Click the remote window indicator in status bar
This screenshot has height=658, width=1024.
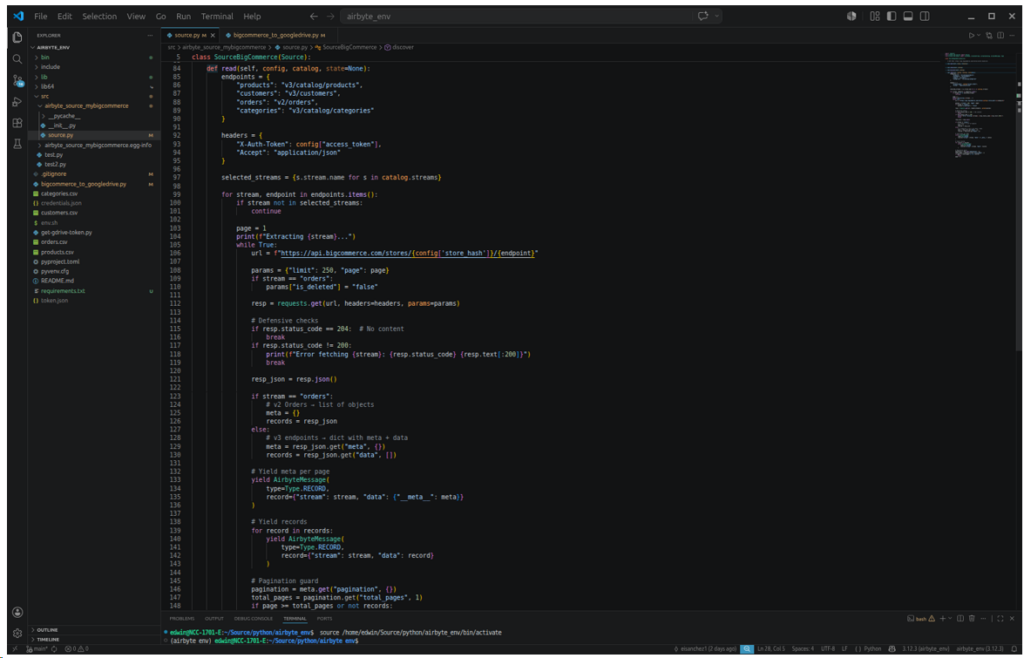[x=14, y=649]
